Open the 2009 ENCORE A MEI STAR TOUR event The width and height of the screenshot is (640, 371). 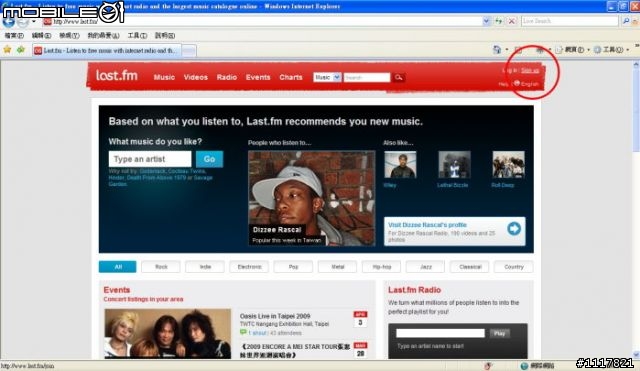coord(295,351)
